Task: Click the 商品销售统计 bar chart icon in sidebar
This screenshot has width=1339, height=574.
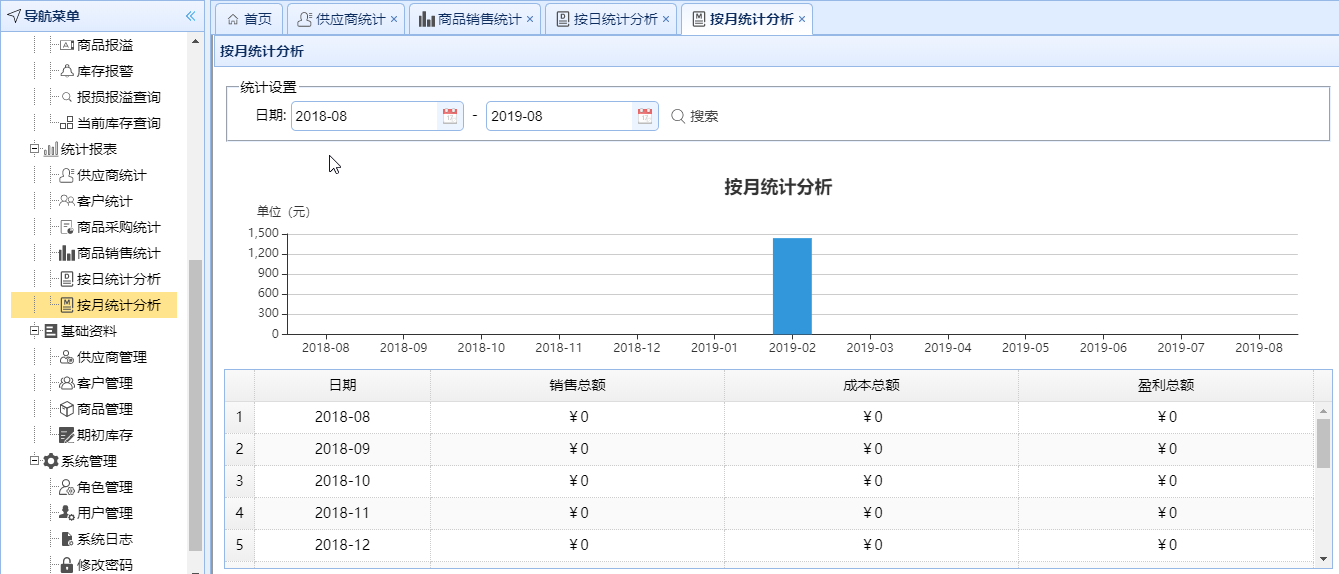Action: point(67,253)
